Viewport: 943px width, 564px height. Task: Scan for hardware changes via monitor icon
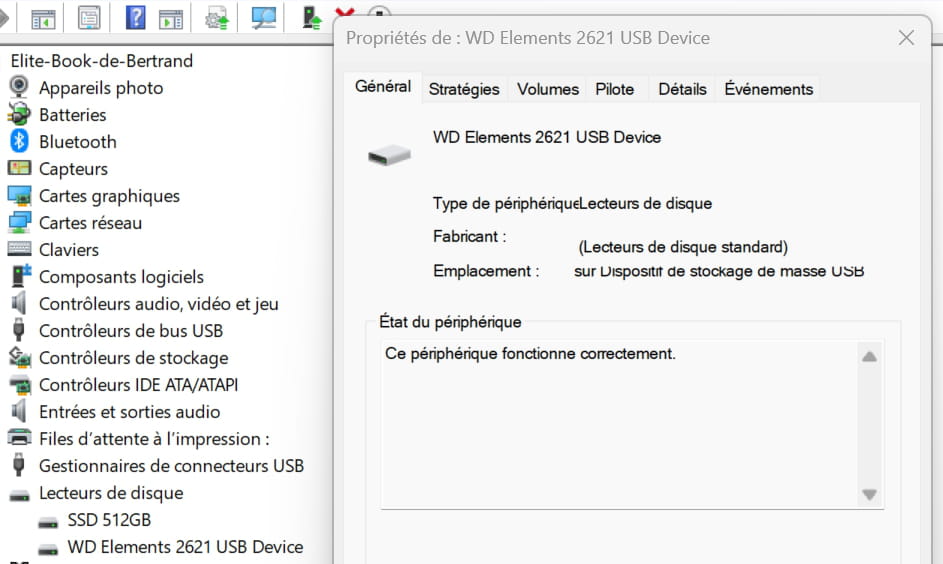[264, 18]
